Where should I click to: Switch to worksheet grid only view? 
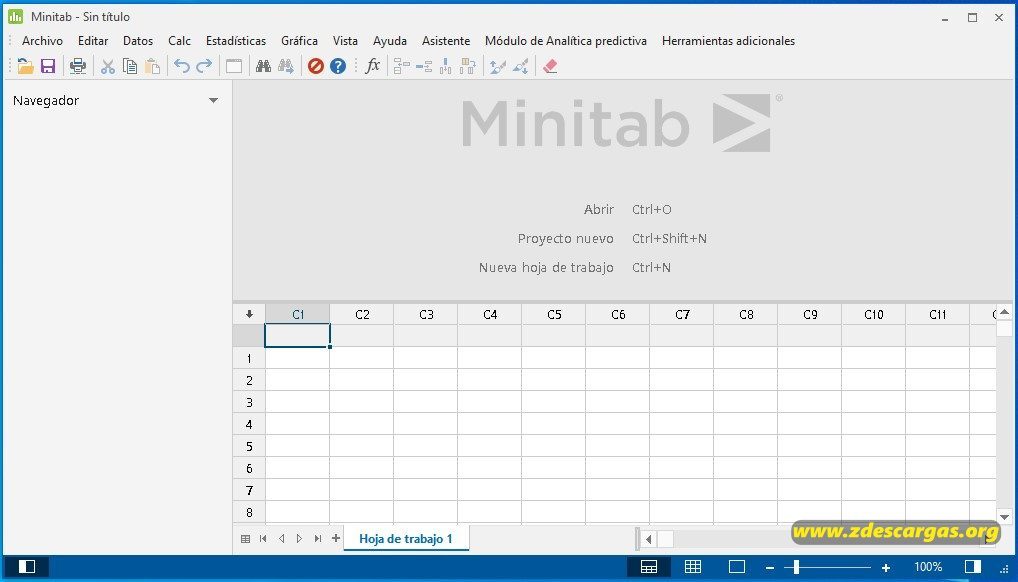[693, 566]
